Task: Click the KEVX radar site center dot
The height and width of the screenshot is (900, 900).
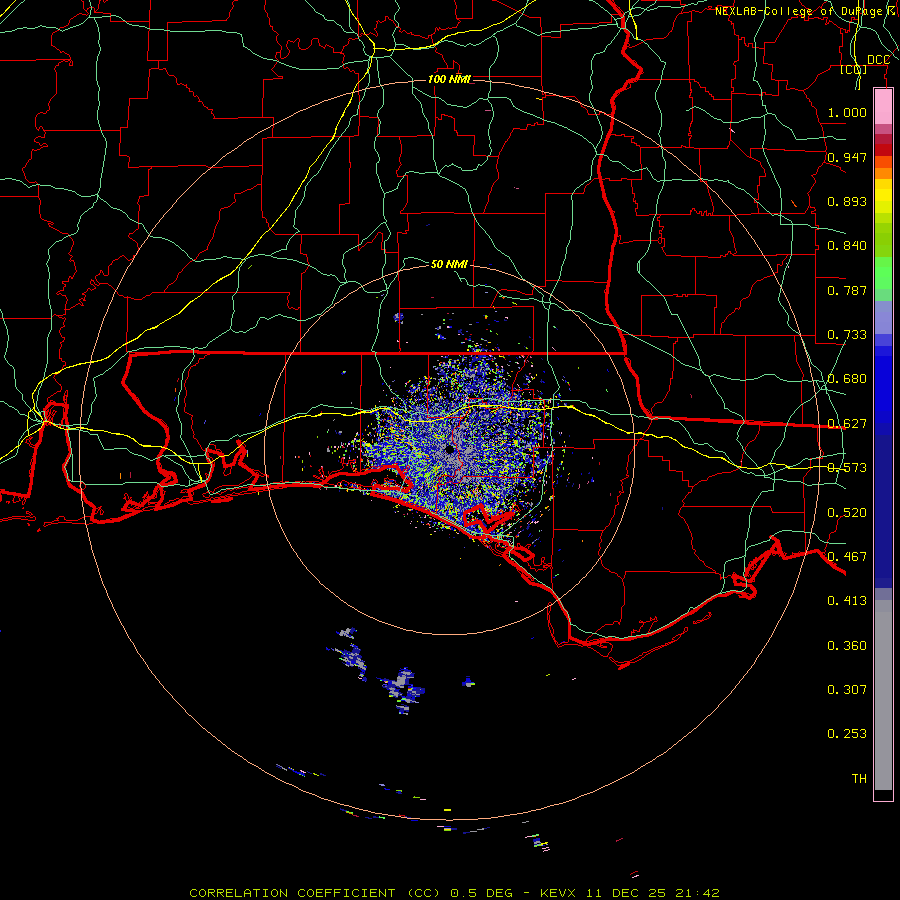Action: [449, 449]
